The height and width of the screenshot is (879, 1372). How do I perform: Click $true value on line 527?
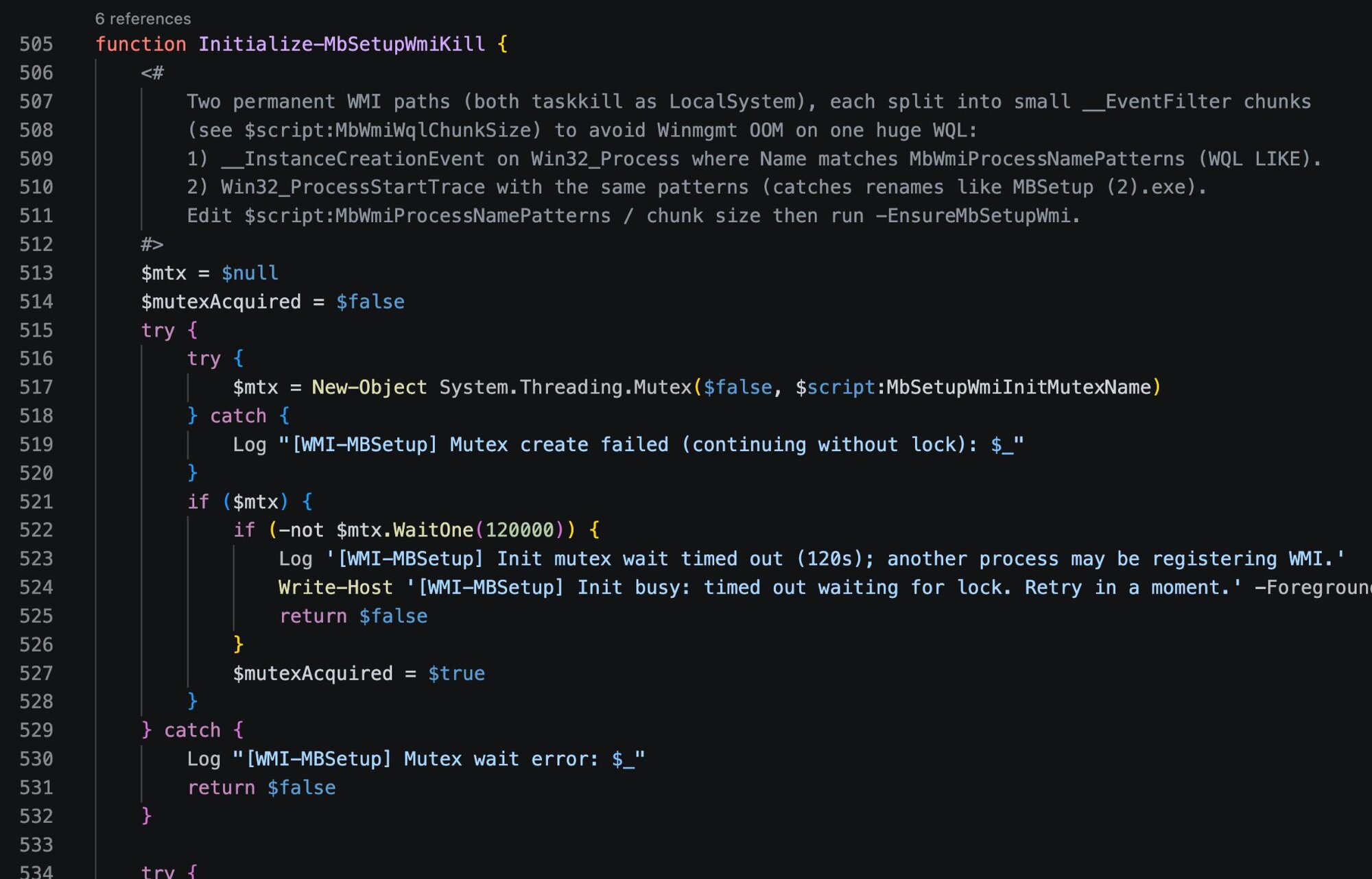pos(456,673)
